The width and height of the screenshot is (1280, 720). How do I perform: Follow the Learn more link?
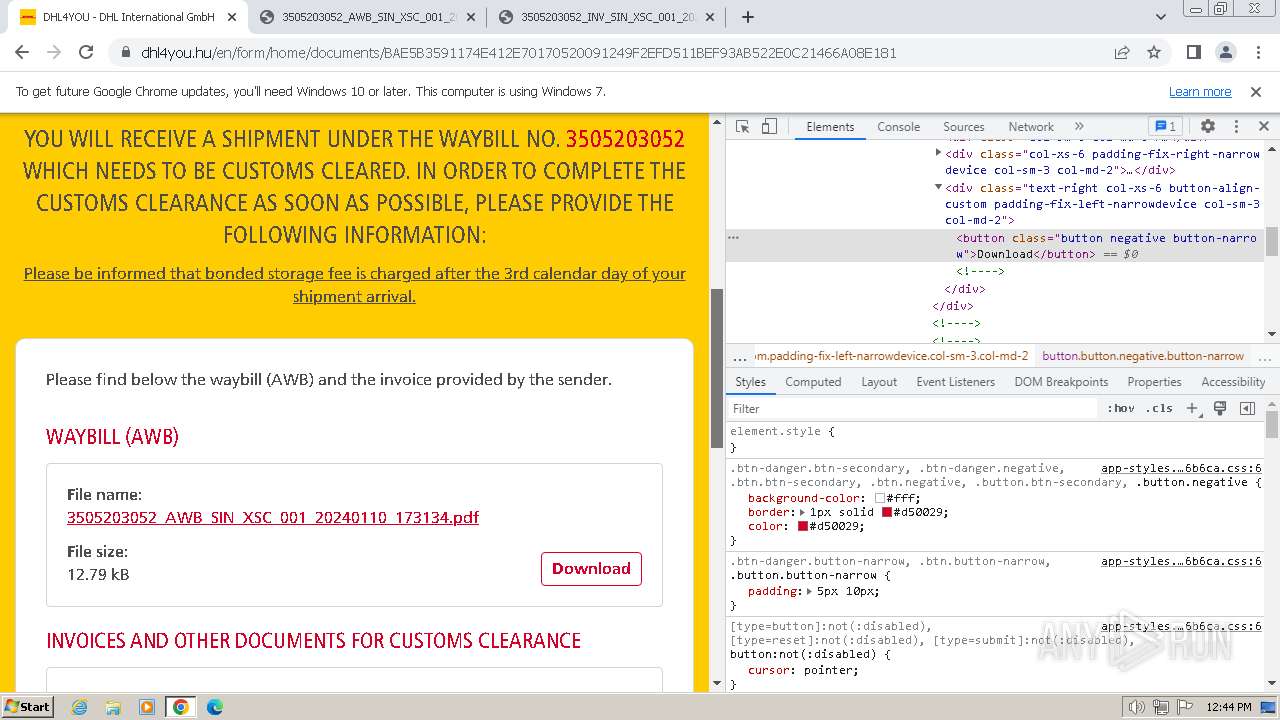1200,91
